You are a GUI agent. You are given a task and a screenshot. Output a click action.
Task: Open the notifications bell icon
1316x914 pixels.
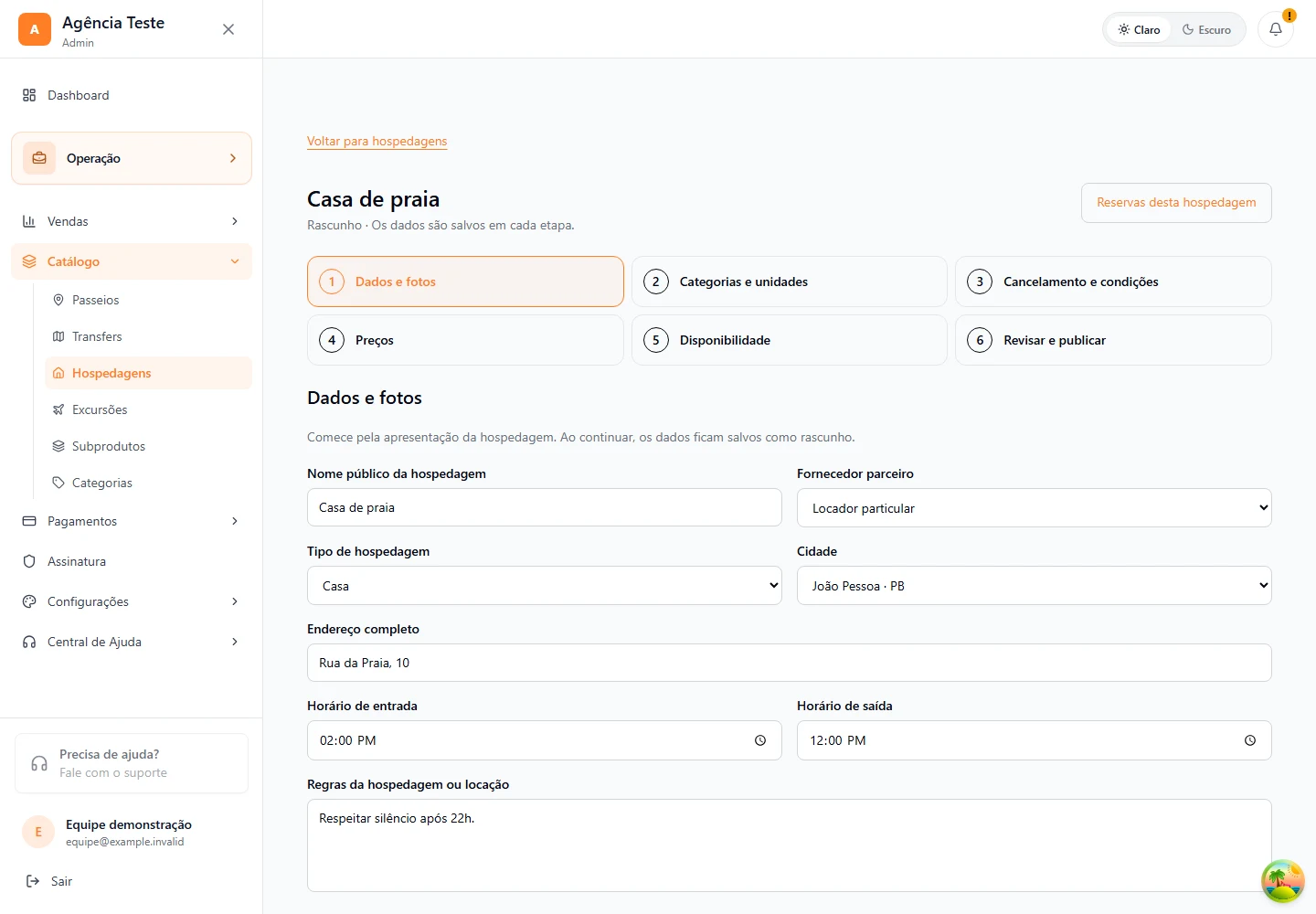pos(1275,29)
